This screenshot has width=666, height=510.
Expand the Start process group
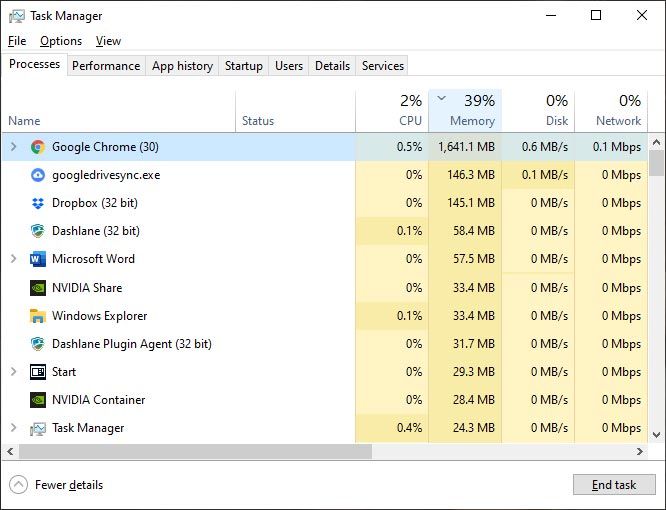coord(14,372)
